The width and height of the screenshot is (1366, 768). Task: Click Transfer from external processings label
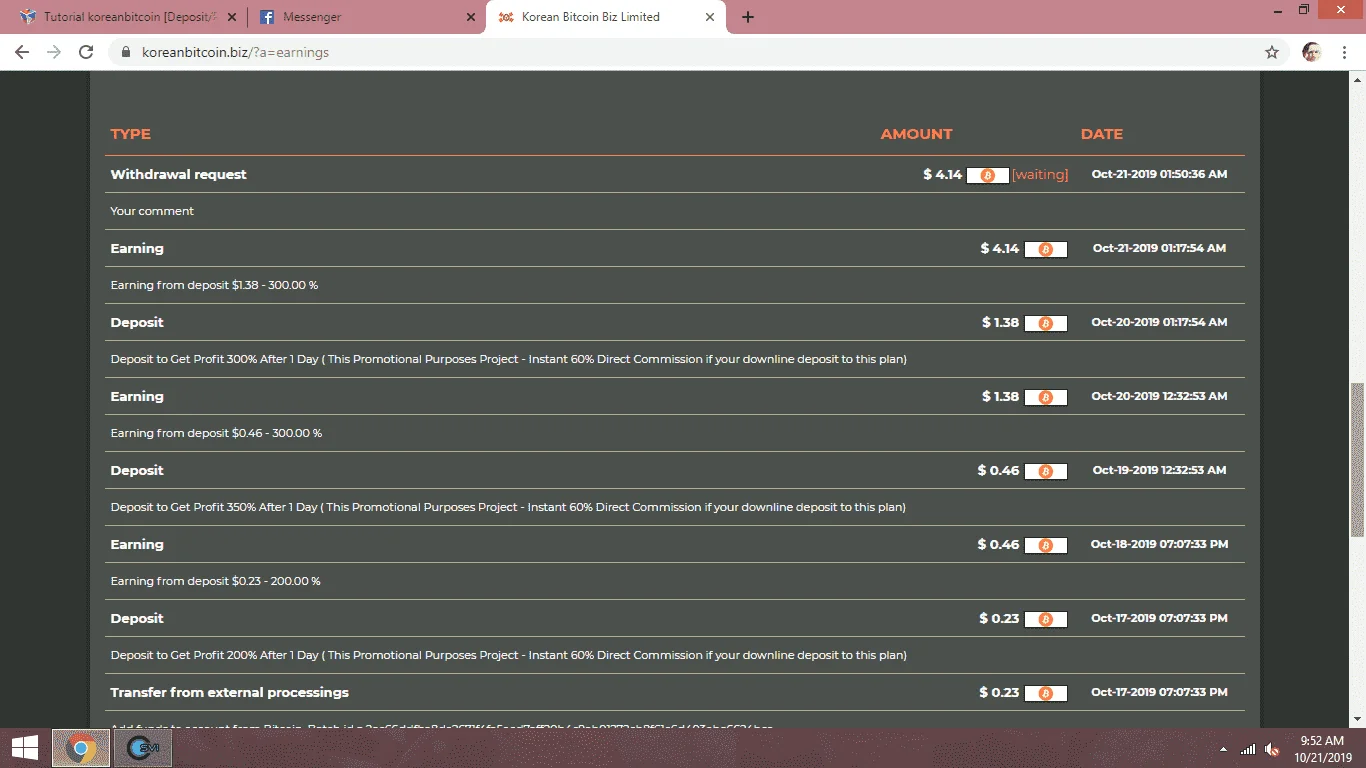click(229, 692)
